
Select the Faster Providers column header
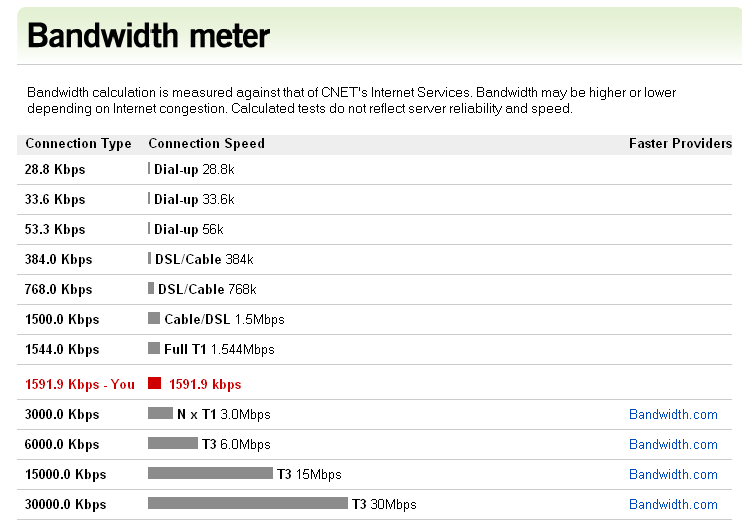pyautogui.click(x=680, y=143)
